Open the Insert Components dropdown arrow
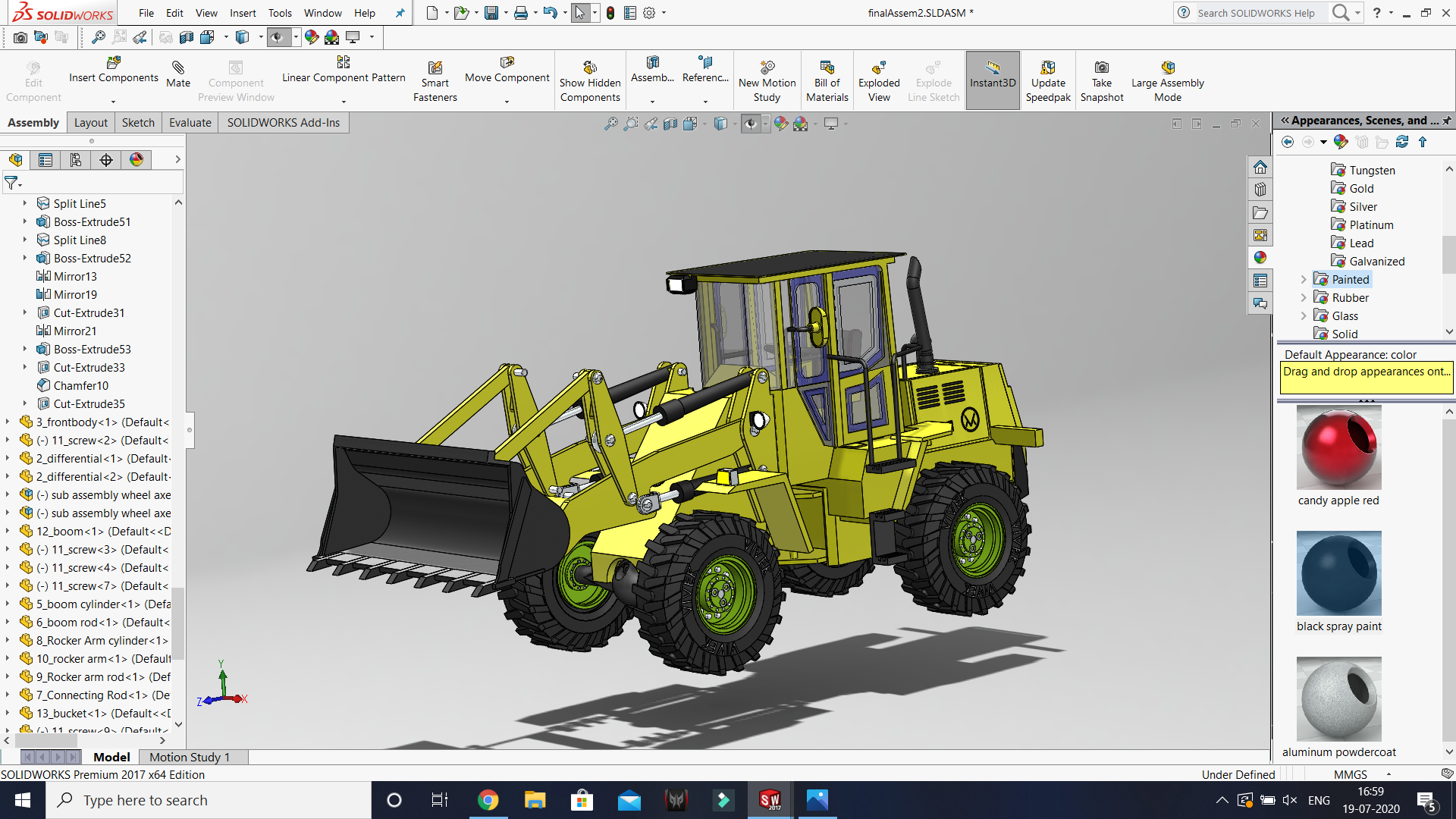This screenshot has height=819, width=1456. [x=114, y=101]
